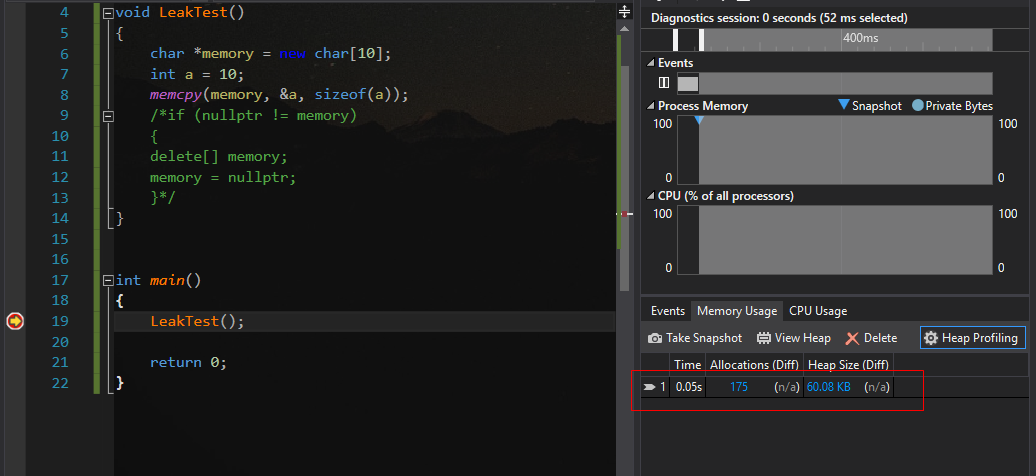Click the split editor window icon

(x=624, y=11)
